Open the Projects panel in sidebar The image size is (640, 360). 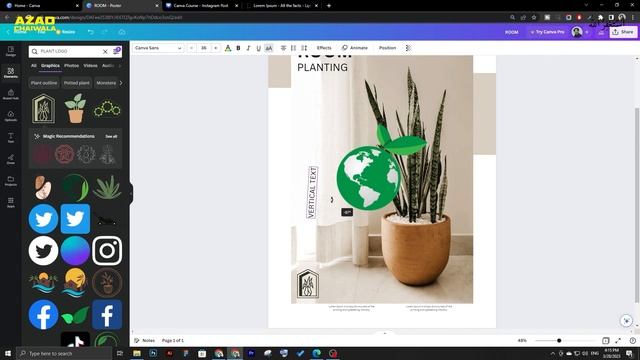pos(11,181)
